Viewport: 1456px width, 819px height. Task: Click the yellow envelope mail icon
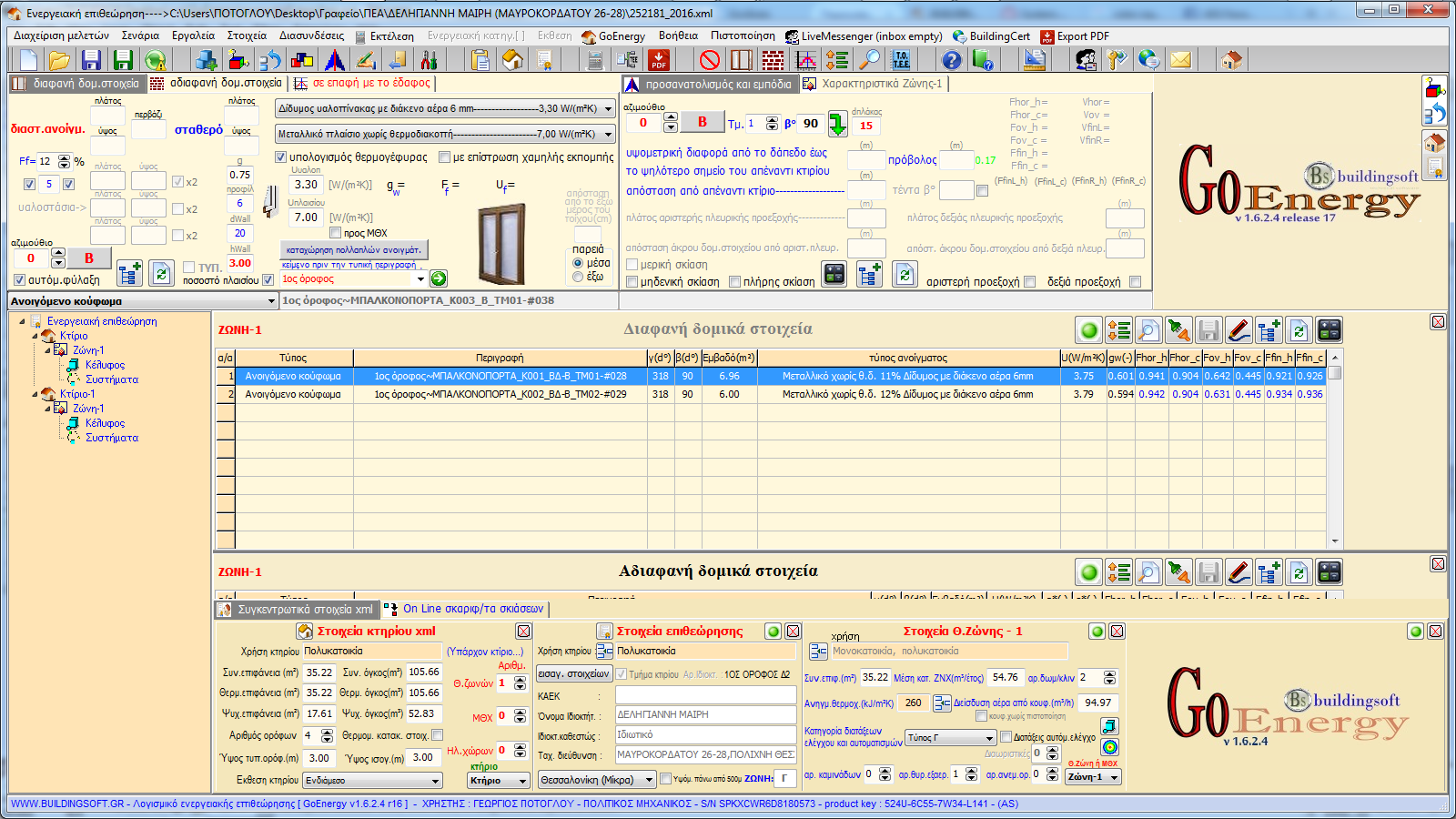pyautogui.click(x=1180, y=60)
